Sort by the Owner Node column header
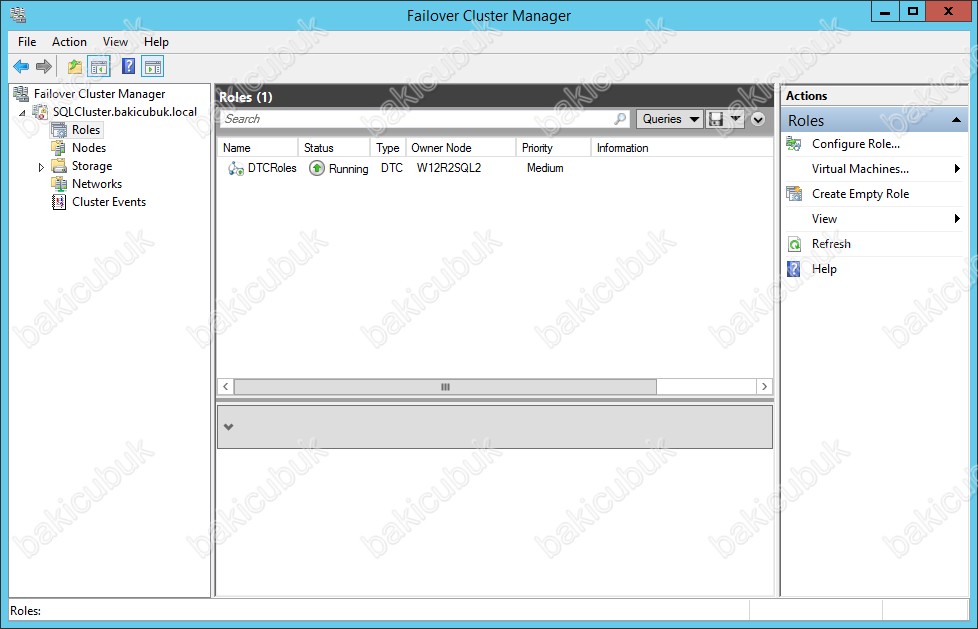Viewport: 978px width, 629px height. coord(461,148)
